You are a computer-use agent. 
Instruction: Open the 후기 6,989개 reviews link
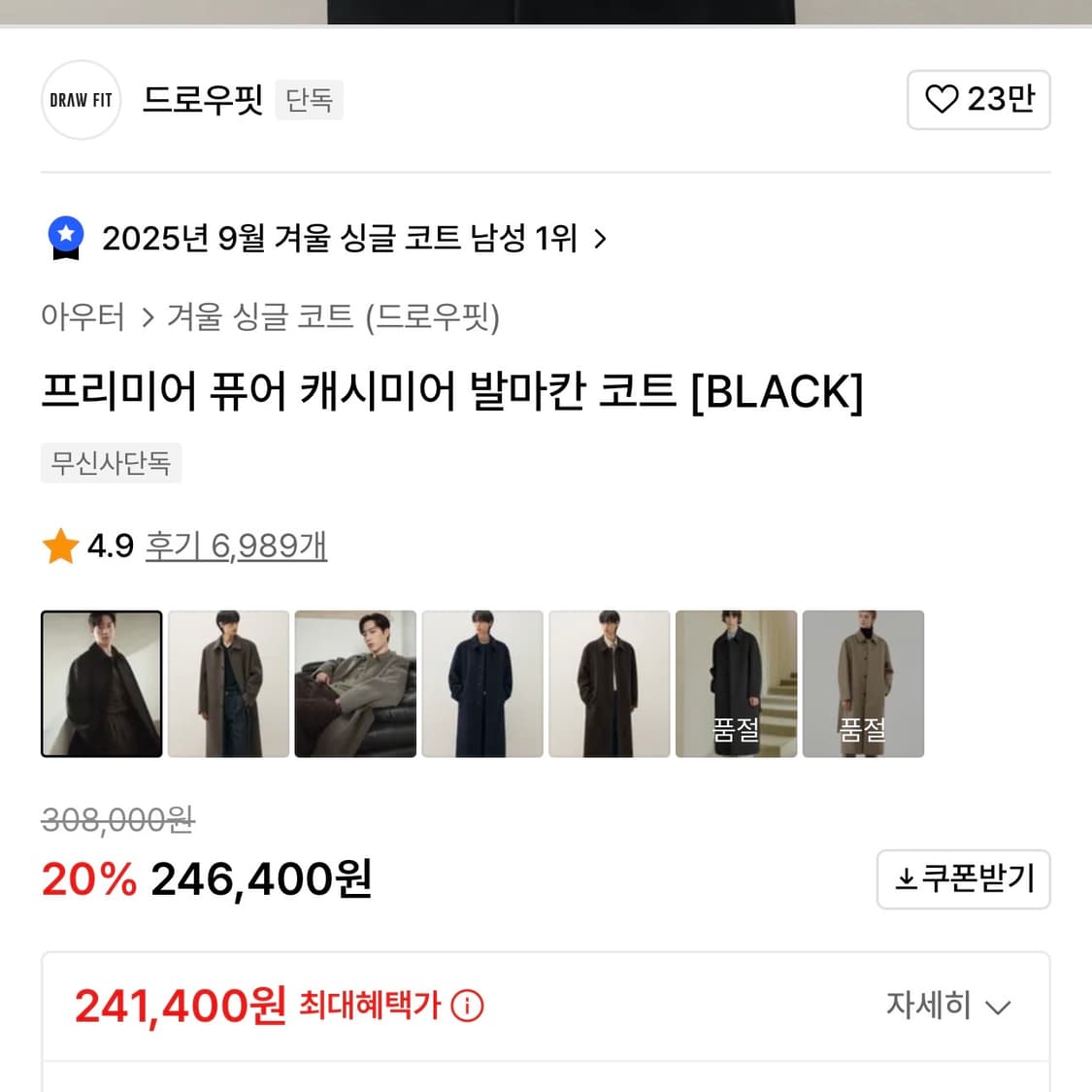236,546
